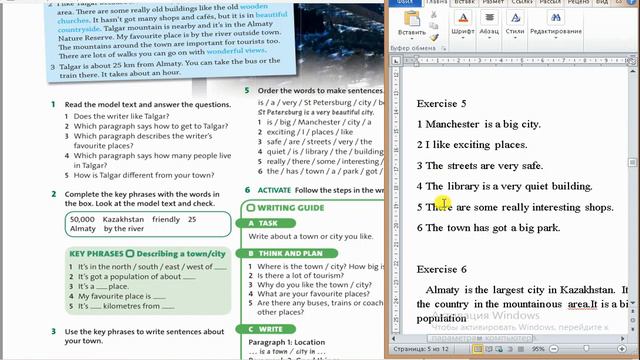Image resolution: width=640 pixels, height=360 pixels.
Task: Open the Файл tab
Action: 405,2
